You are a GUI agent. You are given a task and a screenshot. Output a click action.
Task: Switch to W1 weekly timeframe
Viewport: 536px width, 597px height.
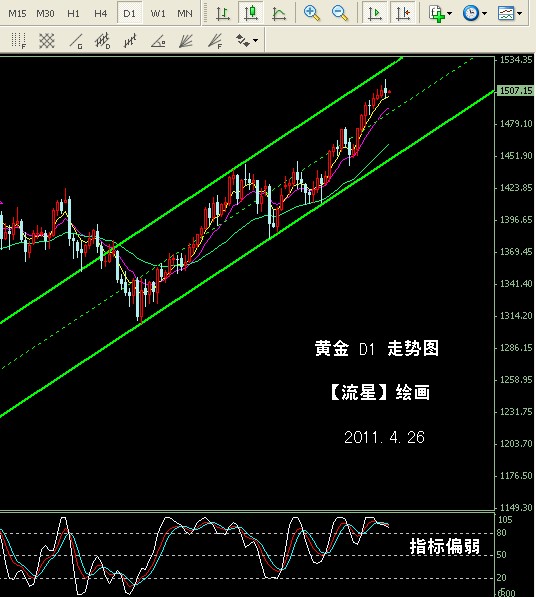click(x=158, y=14)
